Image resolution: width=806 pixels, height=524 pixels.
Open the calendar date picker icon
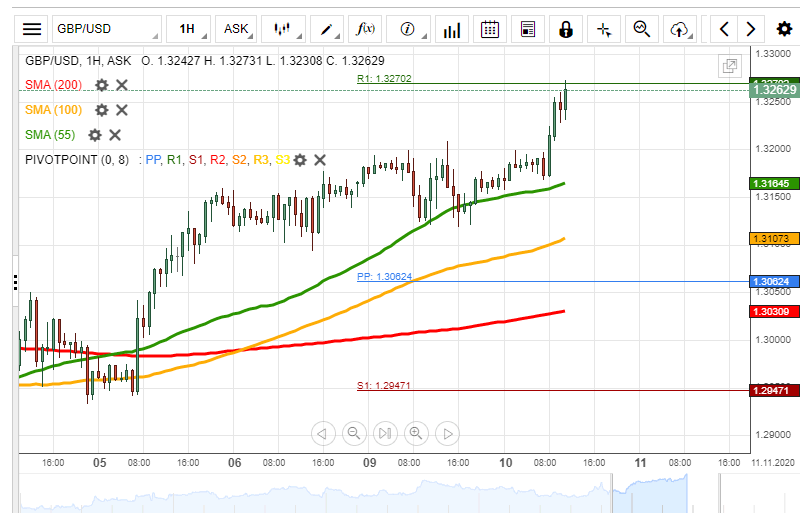pyautogui.click(x=490, y=29)
